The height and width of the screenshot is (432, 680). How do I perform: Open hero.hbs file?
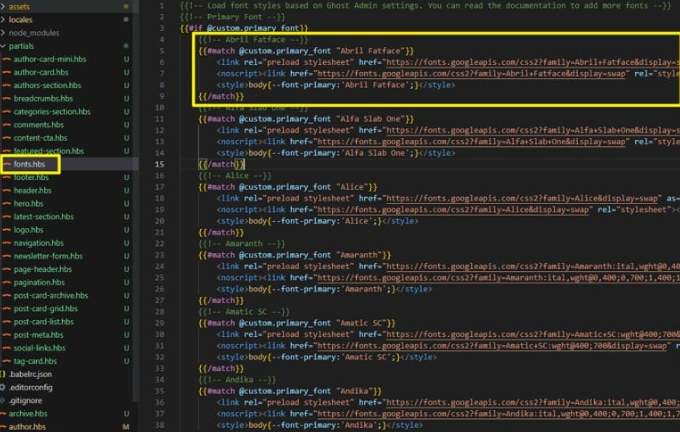tap(28, 203)
